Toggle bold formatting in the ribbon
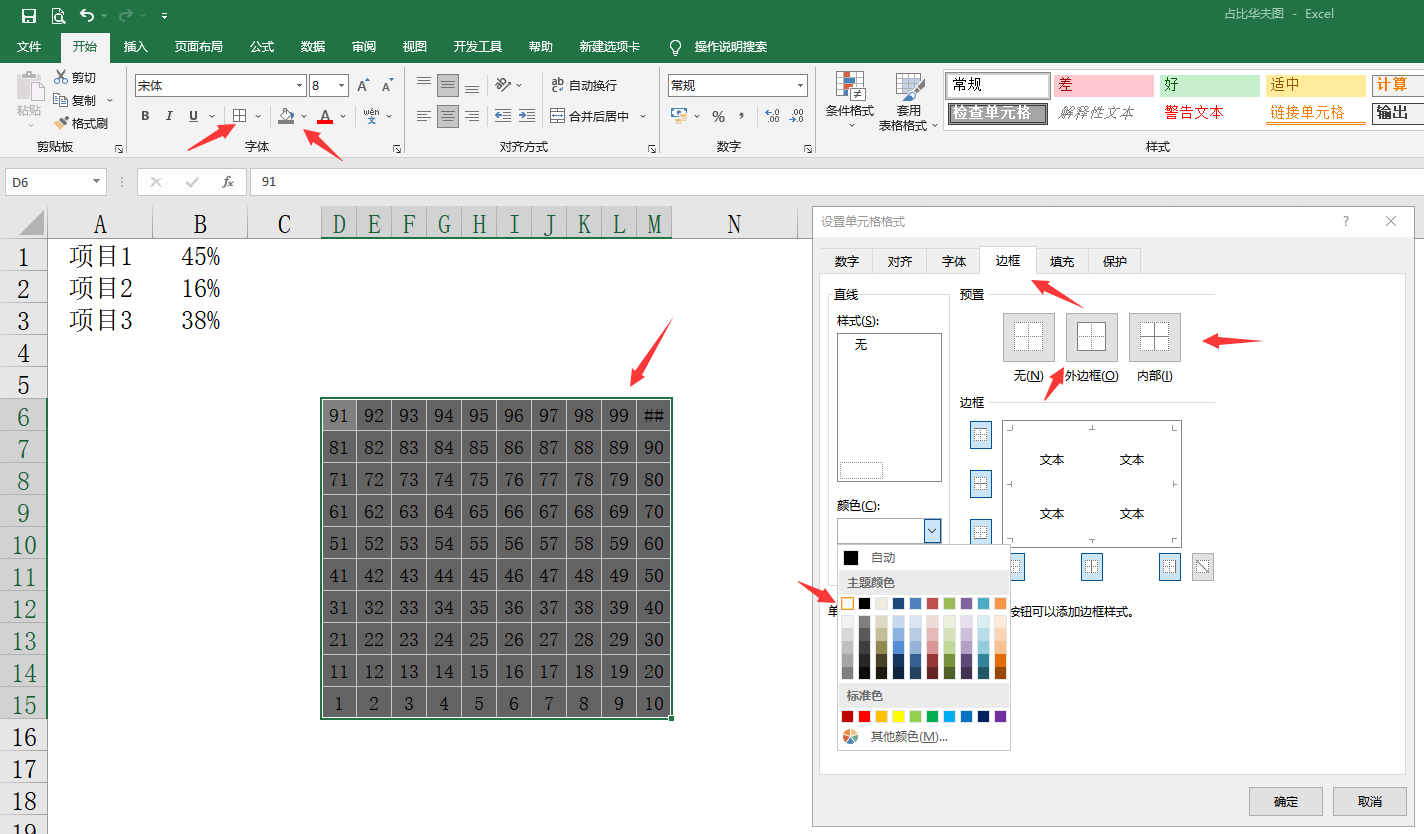This screenshot has width=1424, height=834. coord(145,116)
